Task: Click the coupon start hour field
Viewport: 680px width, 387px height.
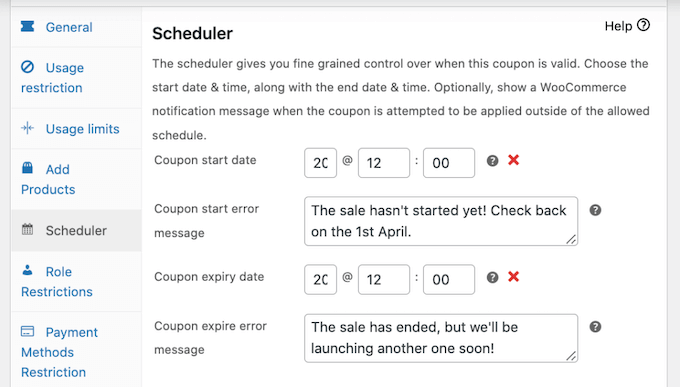Action: point(384,163)
